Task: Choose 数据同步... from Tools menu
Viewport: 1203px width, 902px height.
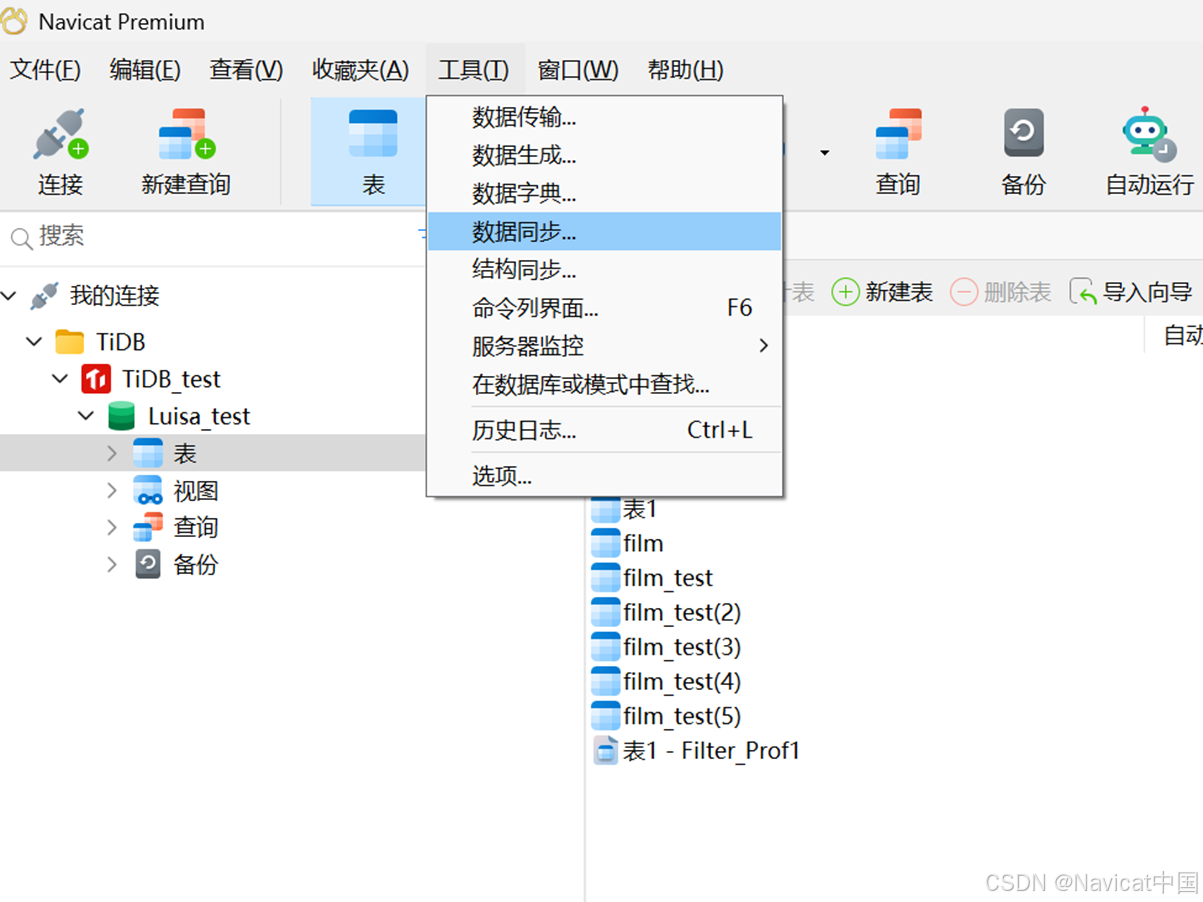Action: click(x=604, y=231)
